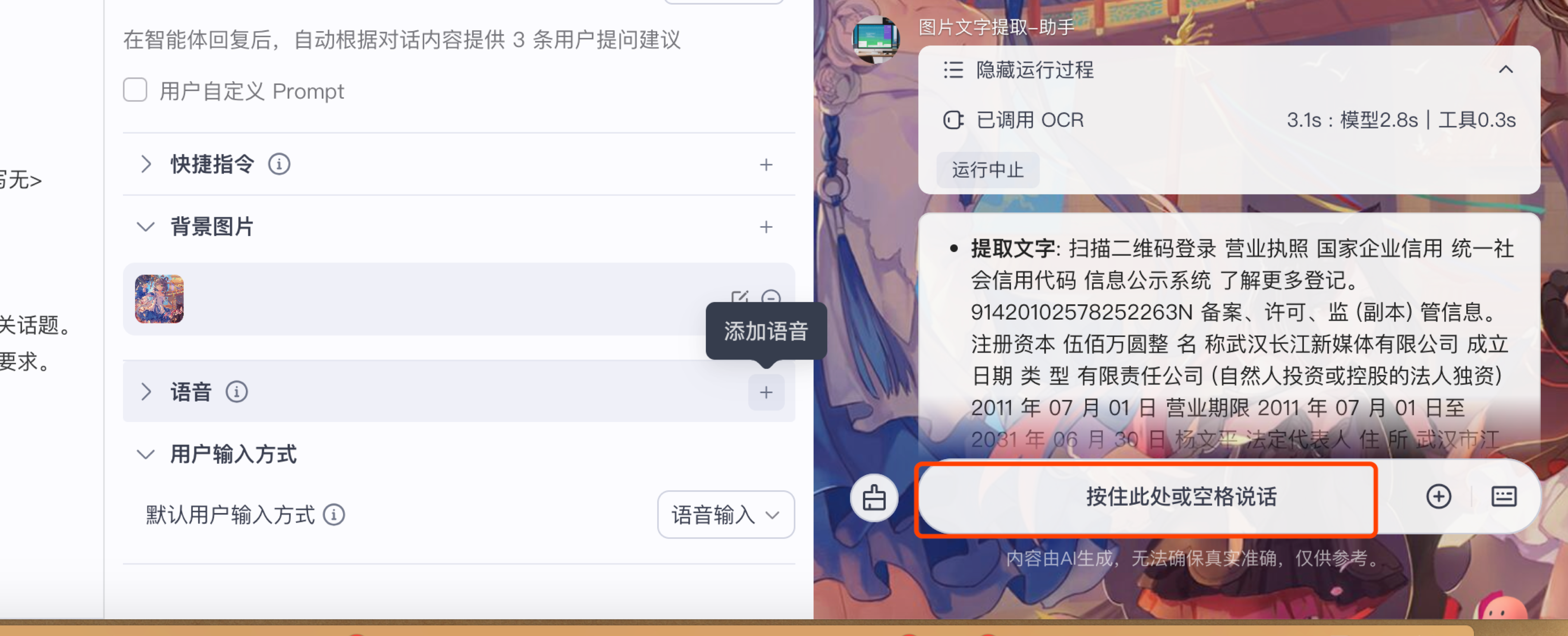Open the info icon beside 默认用户输入方式
Viewport: 1568px width, 636px height.
pos(334,515)
